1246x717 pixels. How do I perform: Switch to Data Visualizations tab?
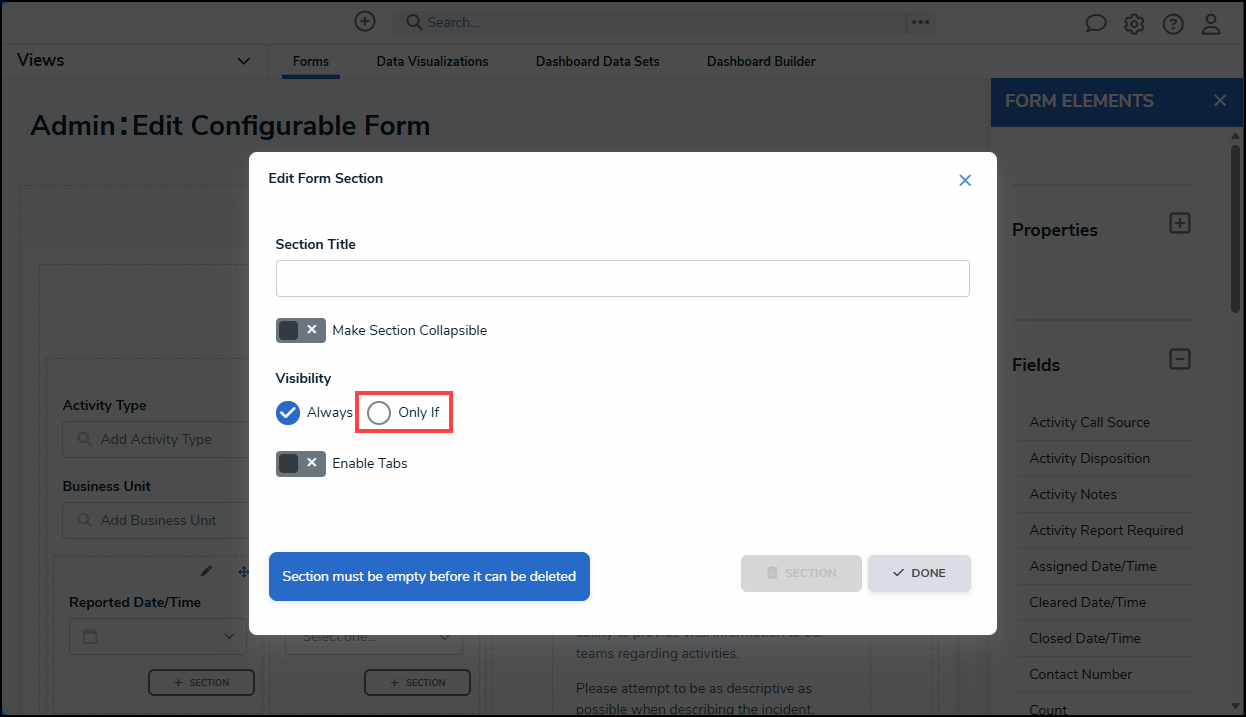coord(432,61)
